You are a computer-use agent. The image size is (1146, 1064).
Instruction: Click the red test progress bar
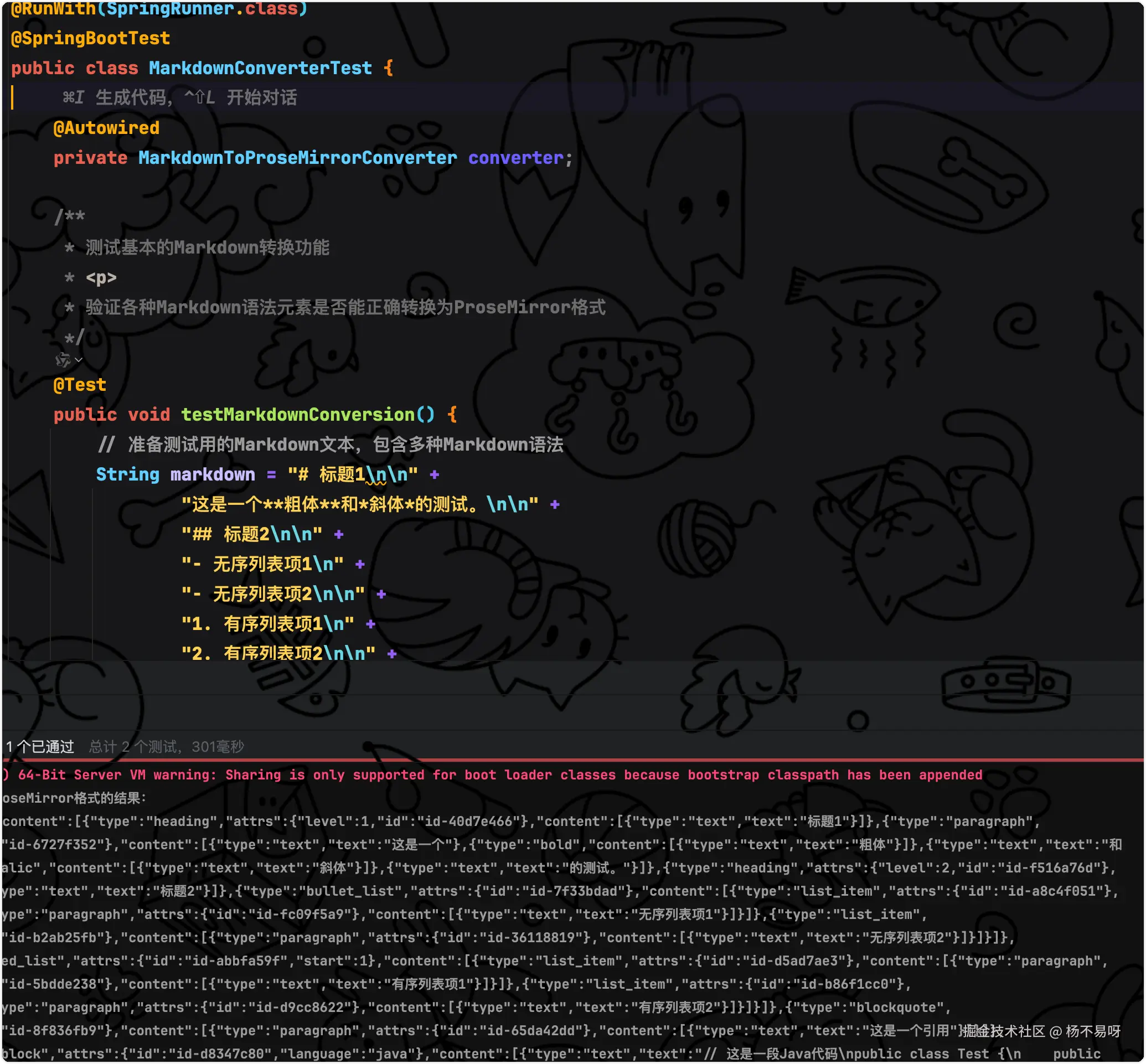(572, 760)
